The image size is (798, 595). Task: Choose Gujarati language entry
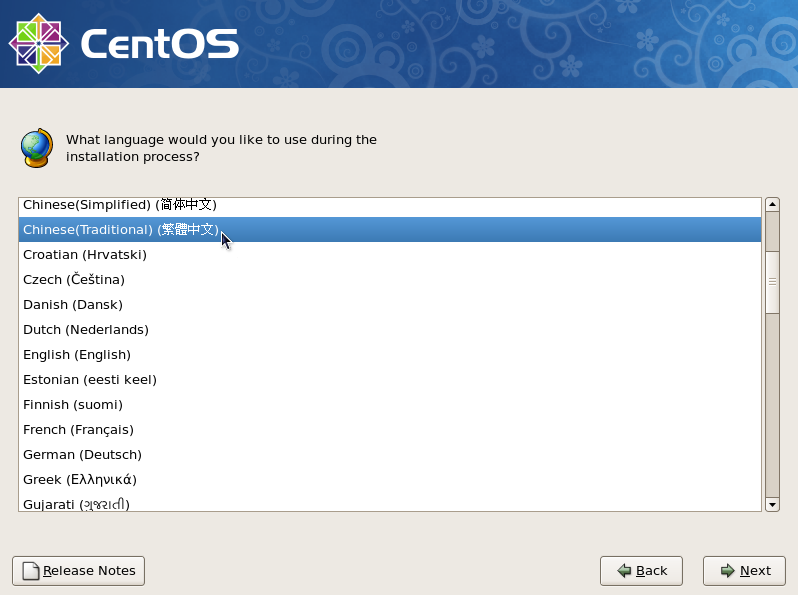(390, 502)
